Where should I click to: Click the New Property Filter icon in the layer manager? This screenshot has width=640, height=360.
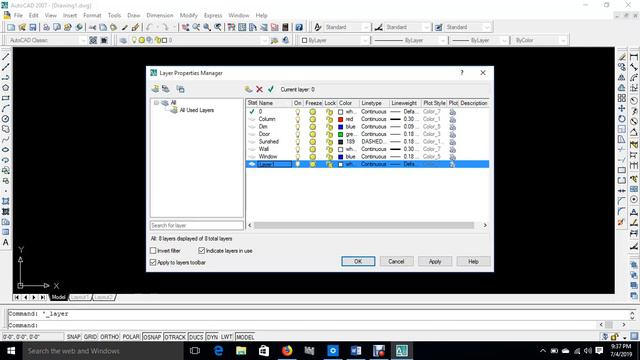pos(156,89)
